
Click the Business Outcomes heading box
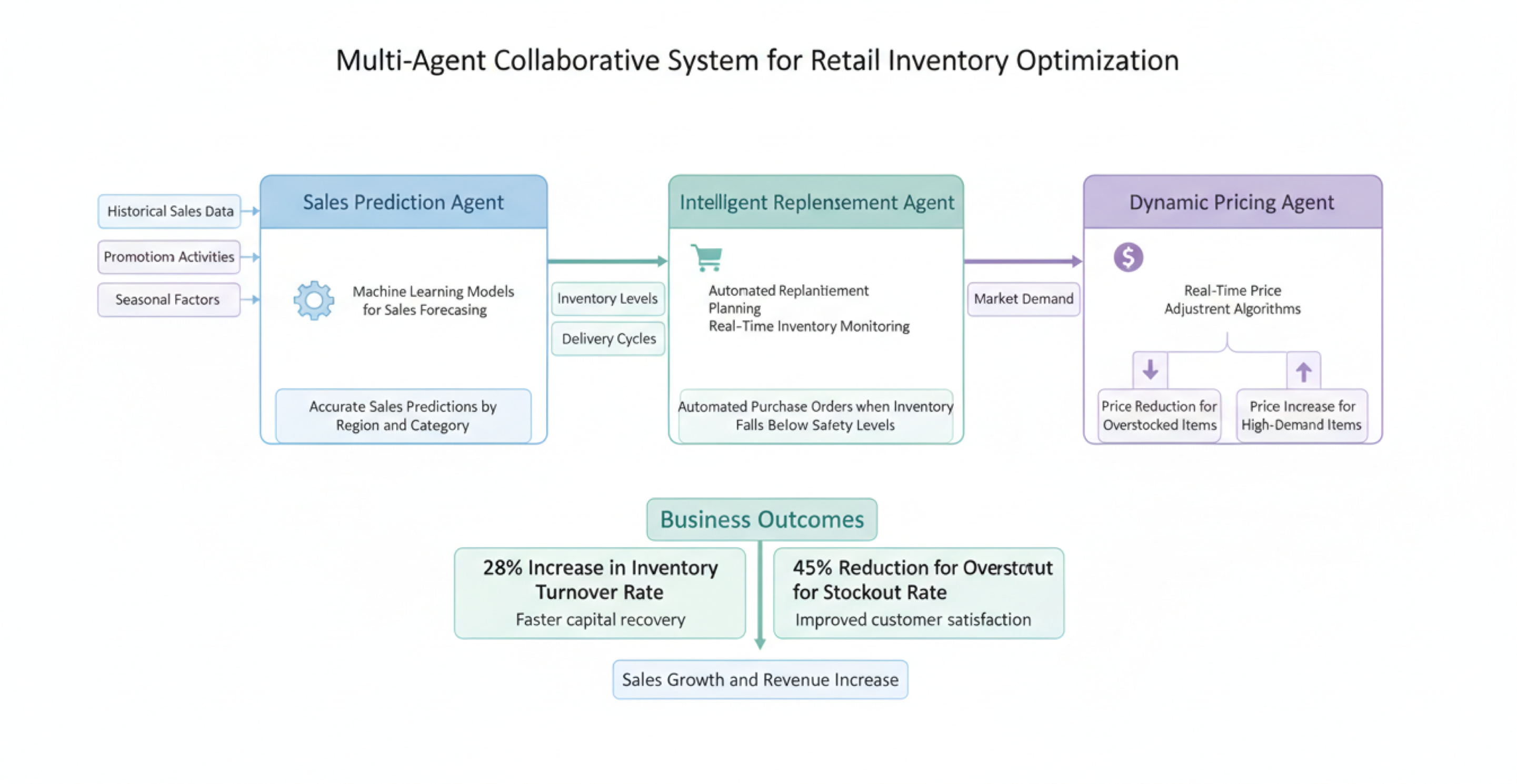click(x=762, y=519)
